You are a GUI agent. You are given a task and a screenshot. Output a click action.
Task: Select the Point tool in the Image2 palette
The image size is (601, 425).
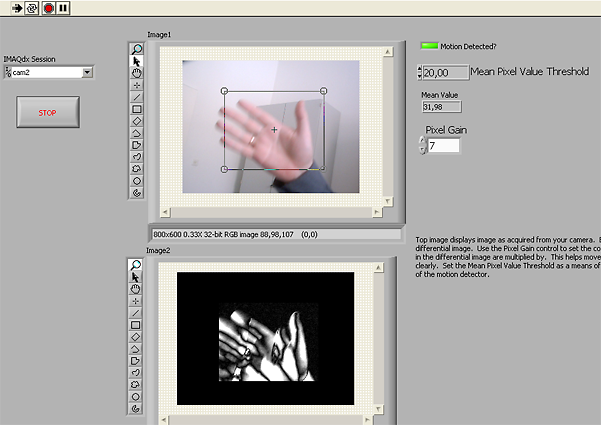135,301
